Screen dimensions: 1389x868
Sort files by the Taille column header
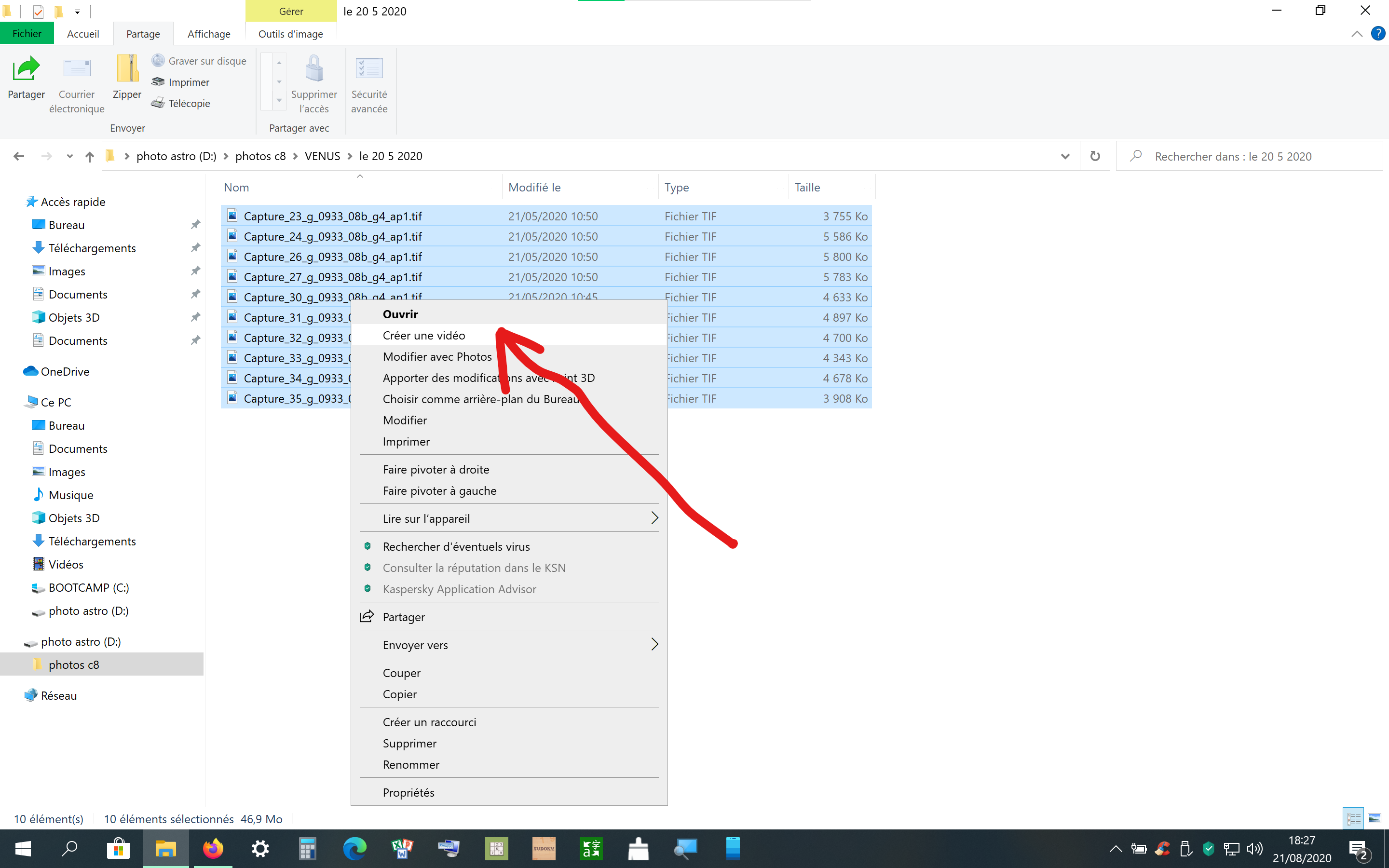click(807, 187)
